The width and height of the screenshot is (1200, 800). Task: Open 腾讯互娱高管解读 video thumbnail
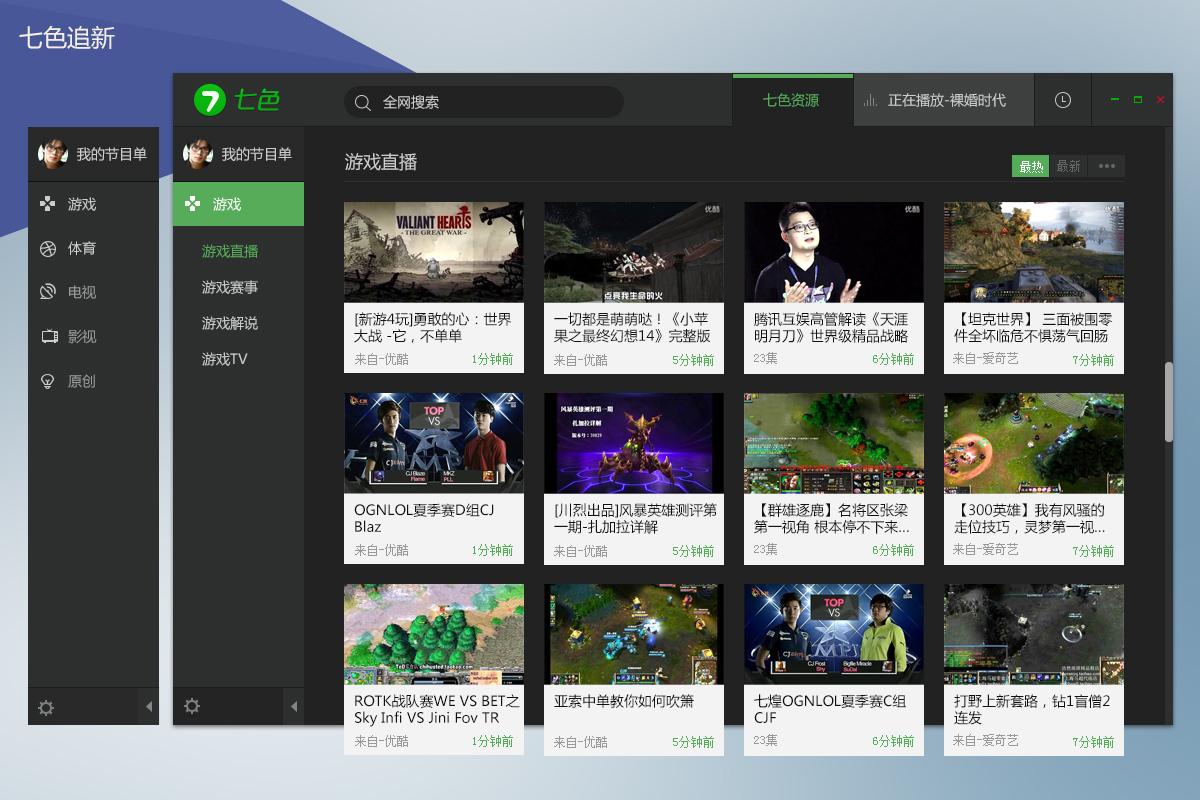tap(834, 252)
